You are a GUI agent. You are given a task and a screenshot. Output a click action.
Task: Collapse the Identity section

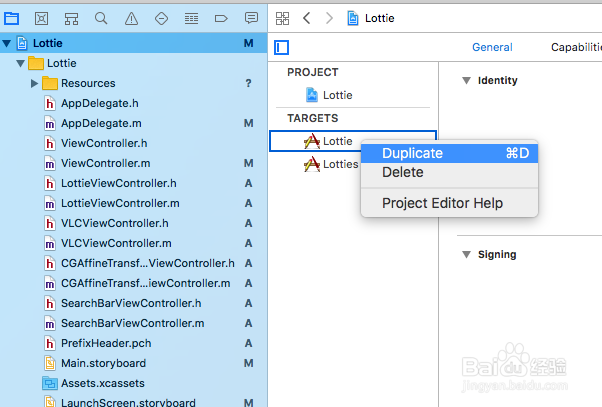[466, 80]
